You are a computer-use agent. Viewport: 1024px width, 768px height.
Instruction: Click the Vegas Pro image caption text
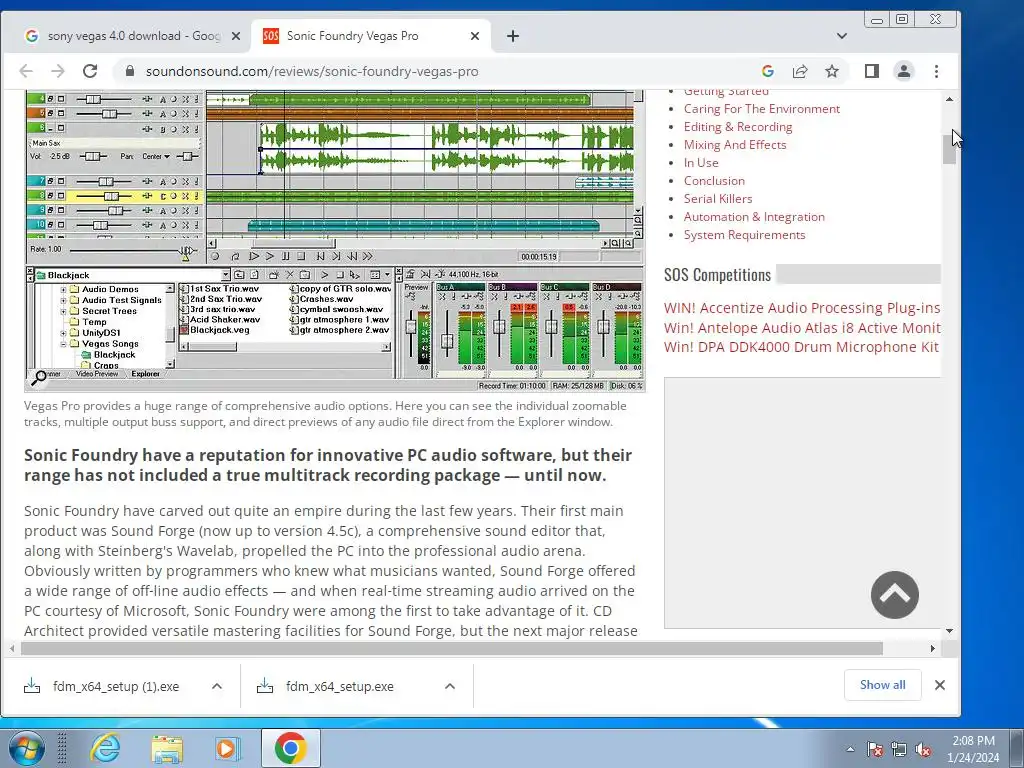[325, 413]
